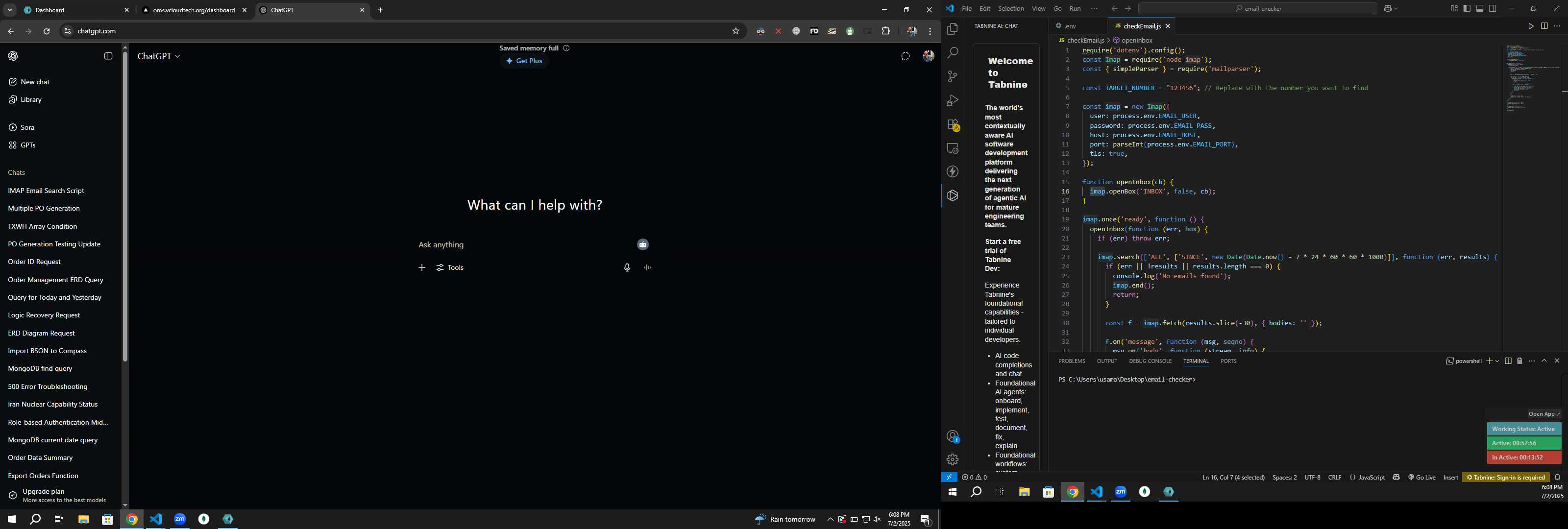Open Zoom from the Windows taskbar
The image size is (1568, 529).
tap(179, 519)
